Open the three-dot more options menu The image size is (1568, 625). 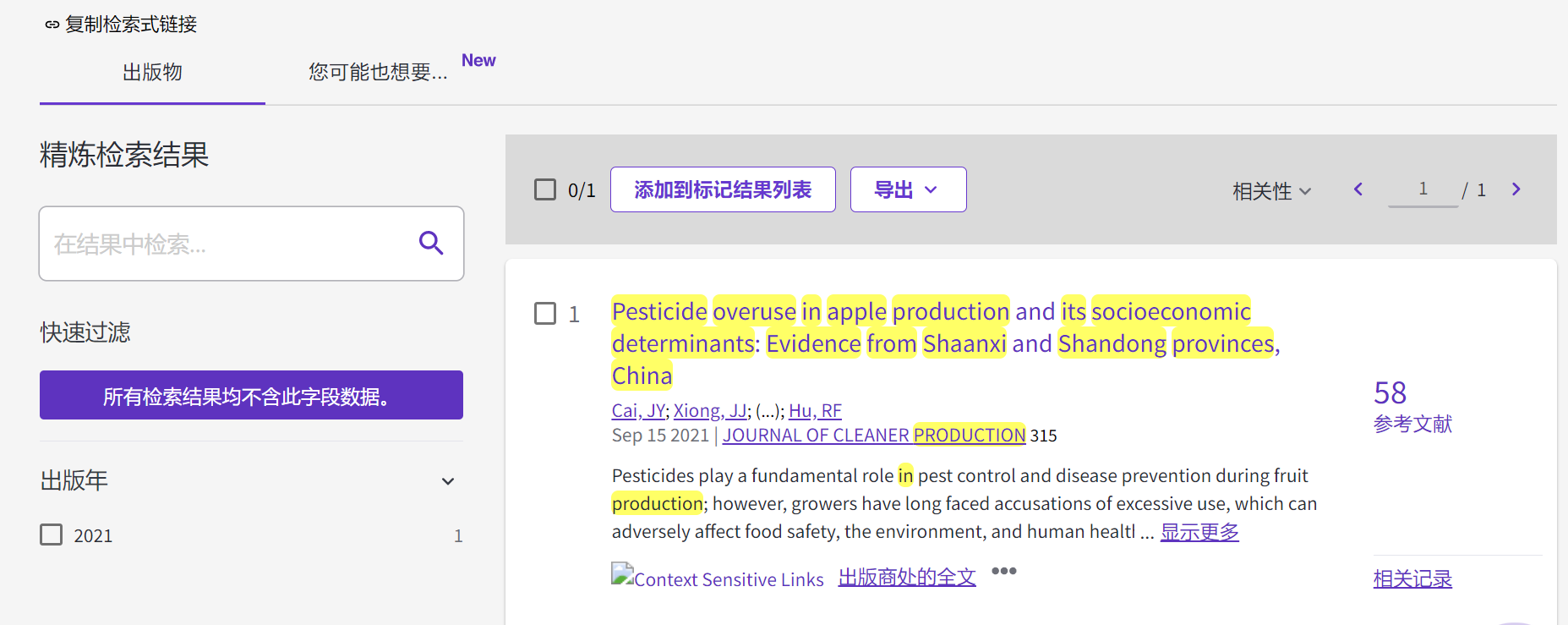(x=1003, y=571)
